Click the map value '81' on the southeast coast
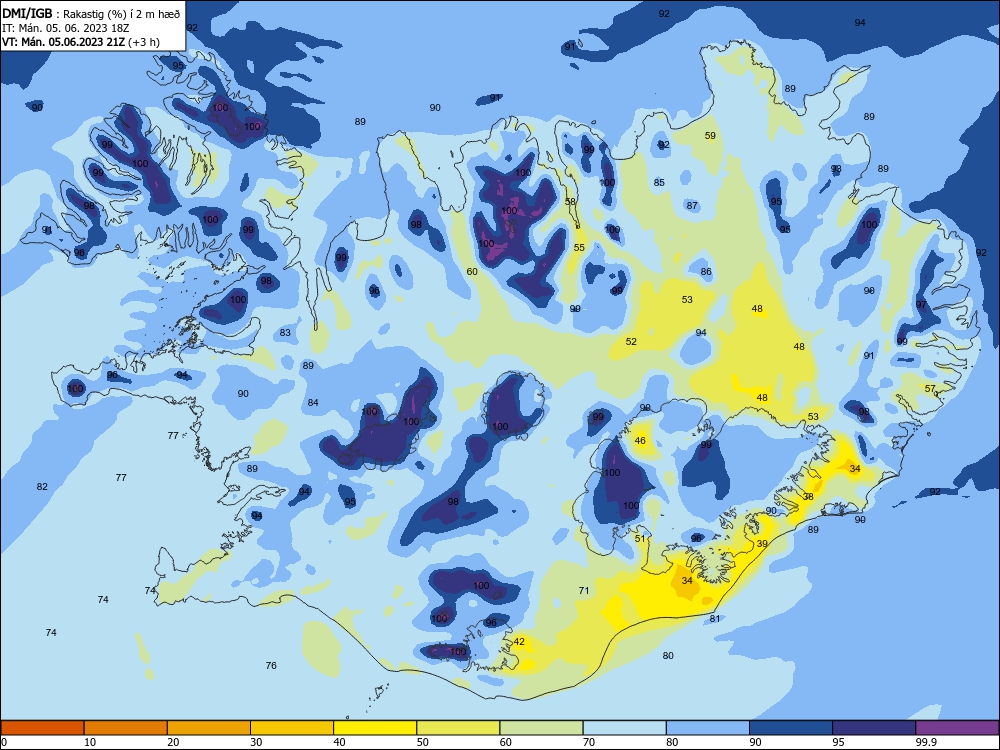 715,618
